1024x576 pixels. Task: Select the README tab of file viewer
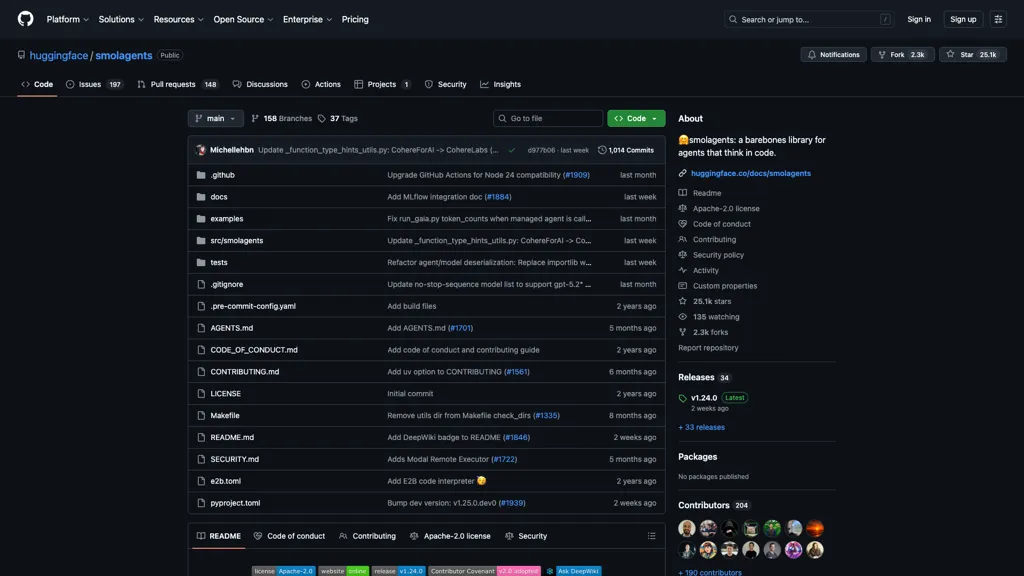pyautogui.click(x=219, y=536)
